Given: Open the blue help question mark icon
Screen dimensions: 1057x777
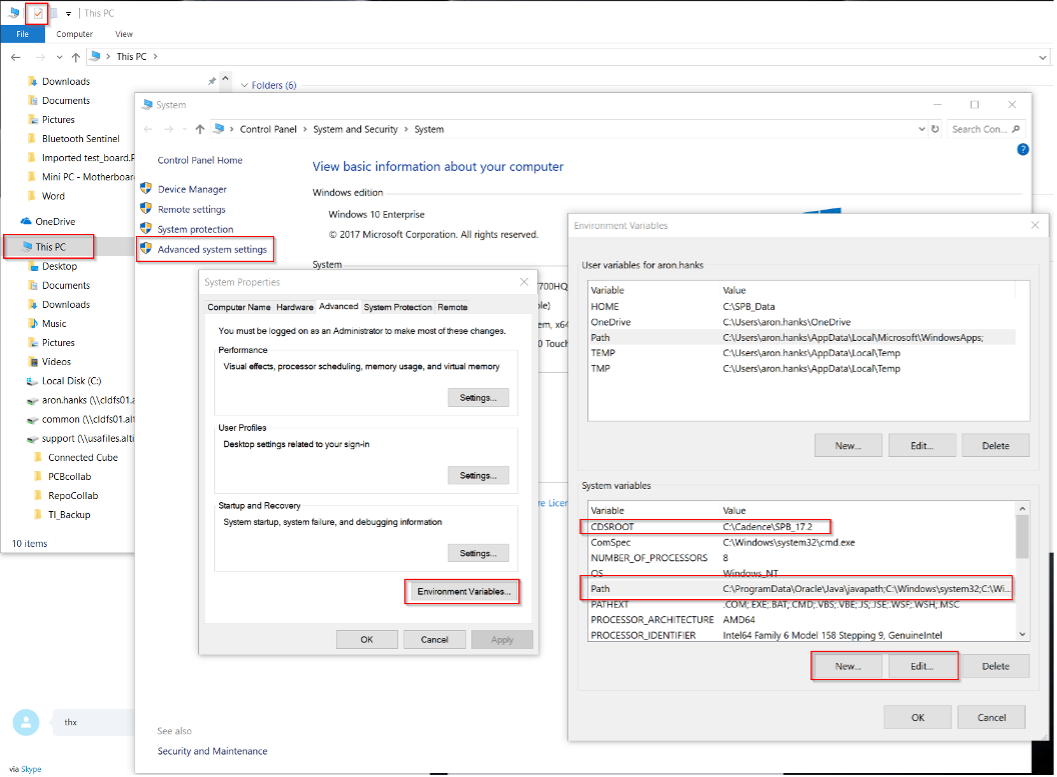Looking at the screenshot, I should tap(1023, 150).
